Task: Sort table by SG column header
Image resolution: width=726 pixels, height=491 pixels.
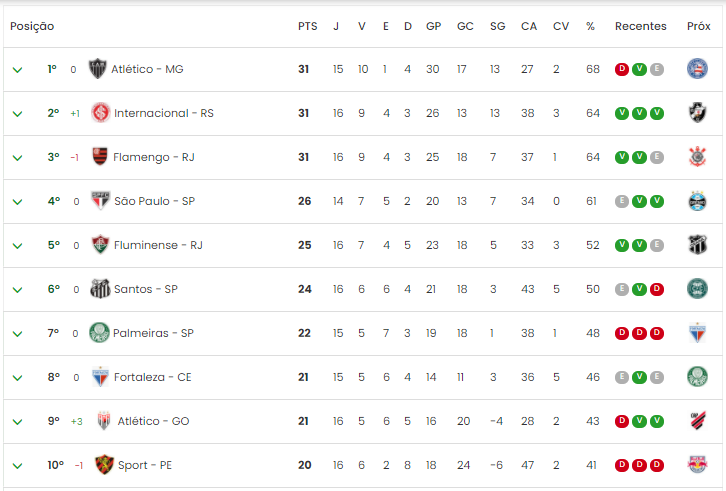Action: pos(498,26)
